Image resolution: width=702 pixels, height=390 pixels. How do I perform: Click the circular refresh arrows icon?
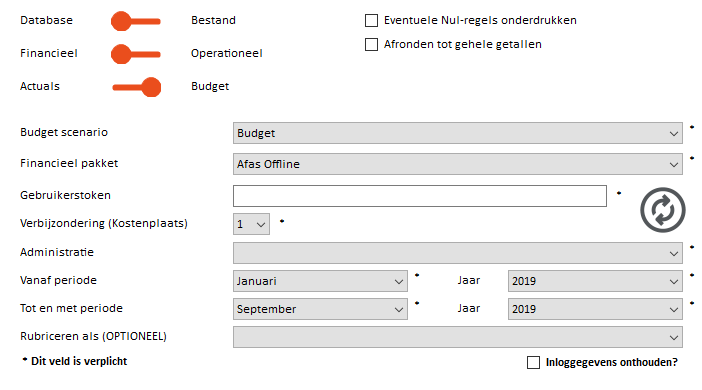click(x=663, y=210)
